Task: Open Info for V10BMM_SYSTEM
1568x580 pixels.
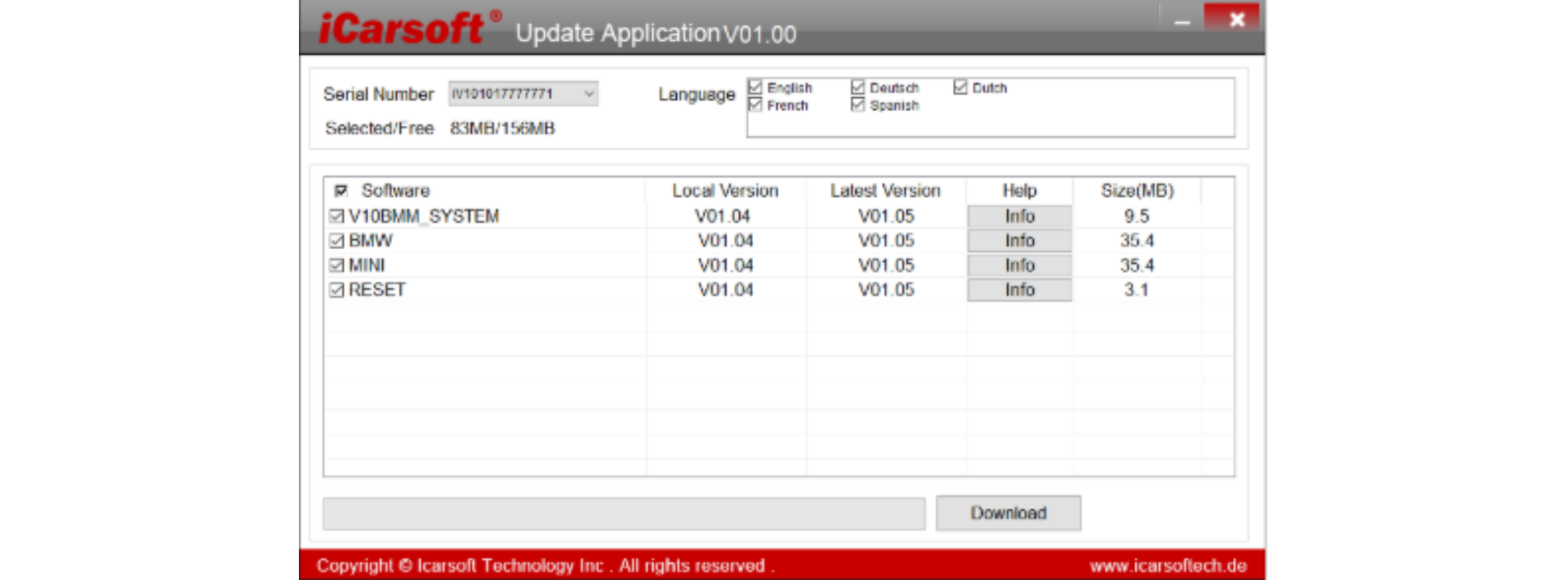Action: 1020,216
